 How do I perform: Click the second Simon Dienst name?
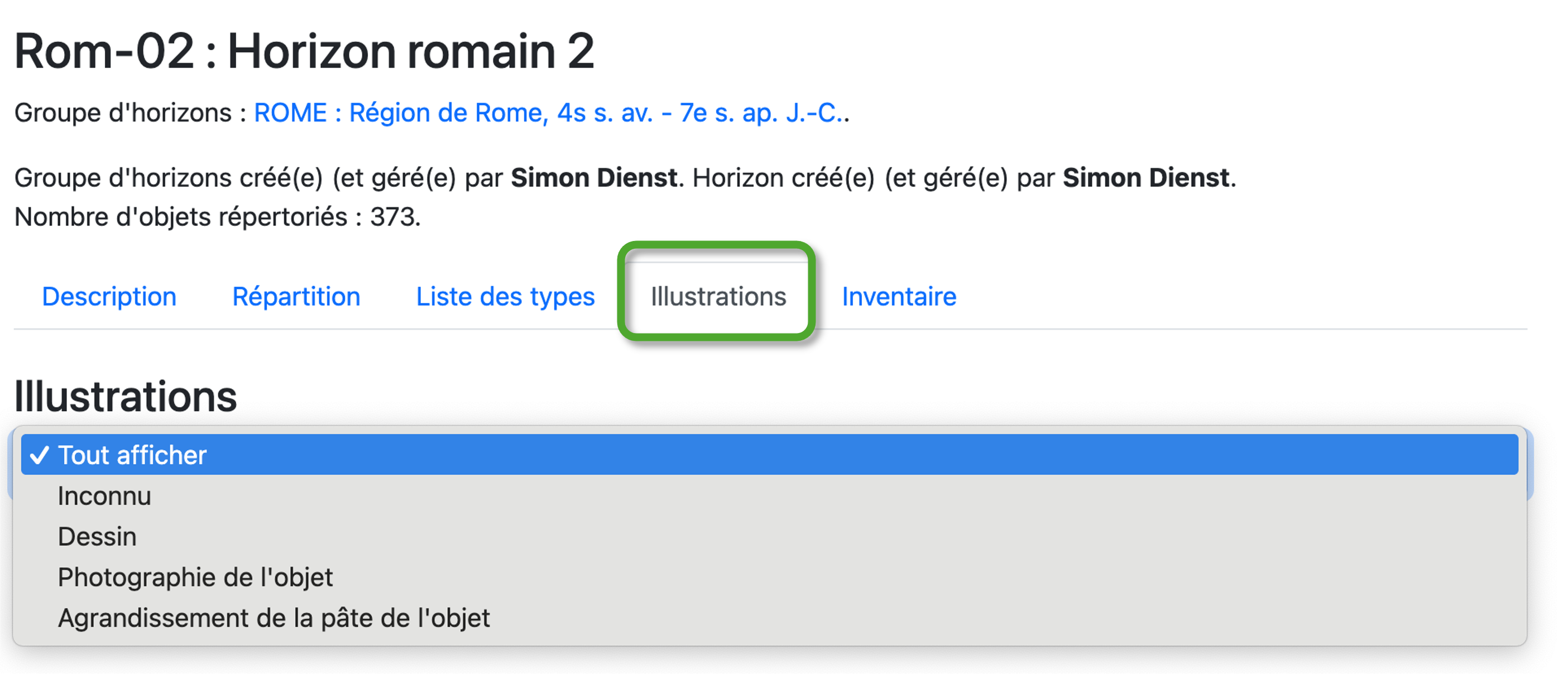click(x=1145, y=178)
